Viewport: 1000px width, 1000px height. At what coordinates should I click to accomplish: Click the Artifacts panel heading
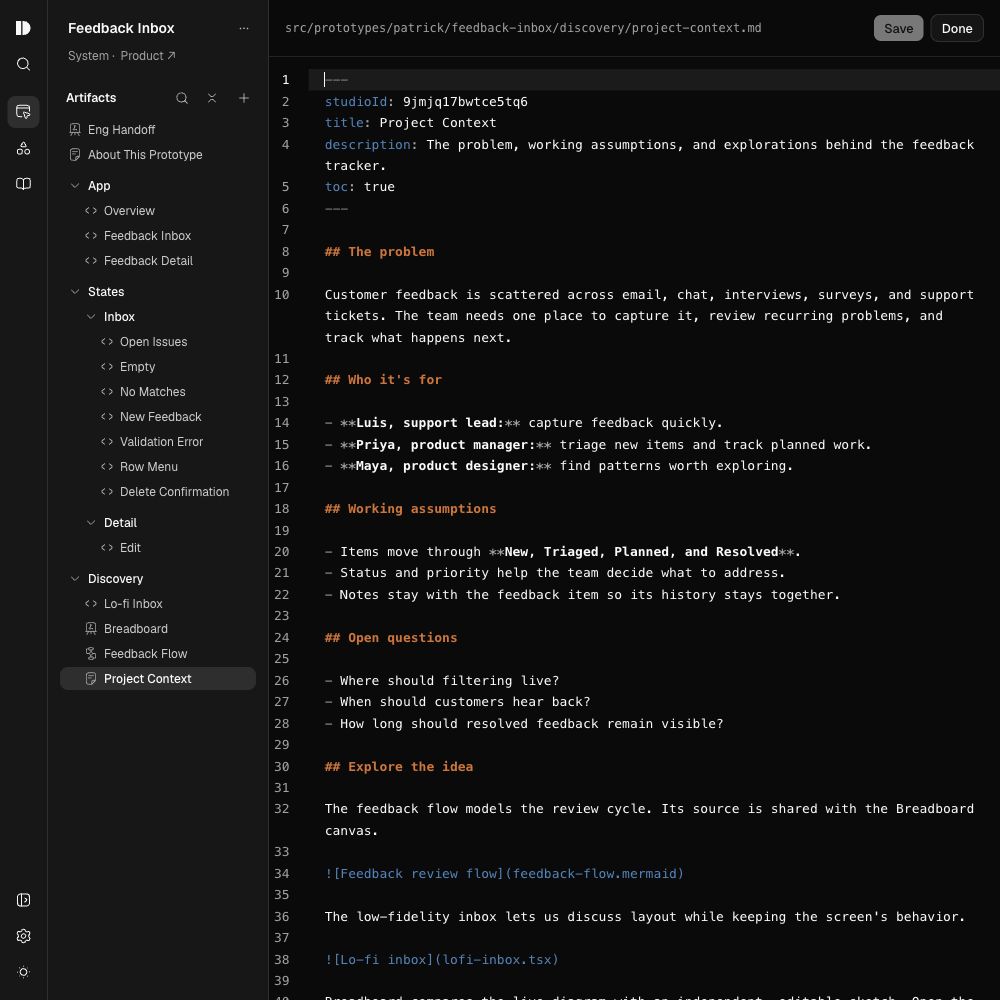(91, 98)
